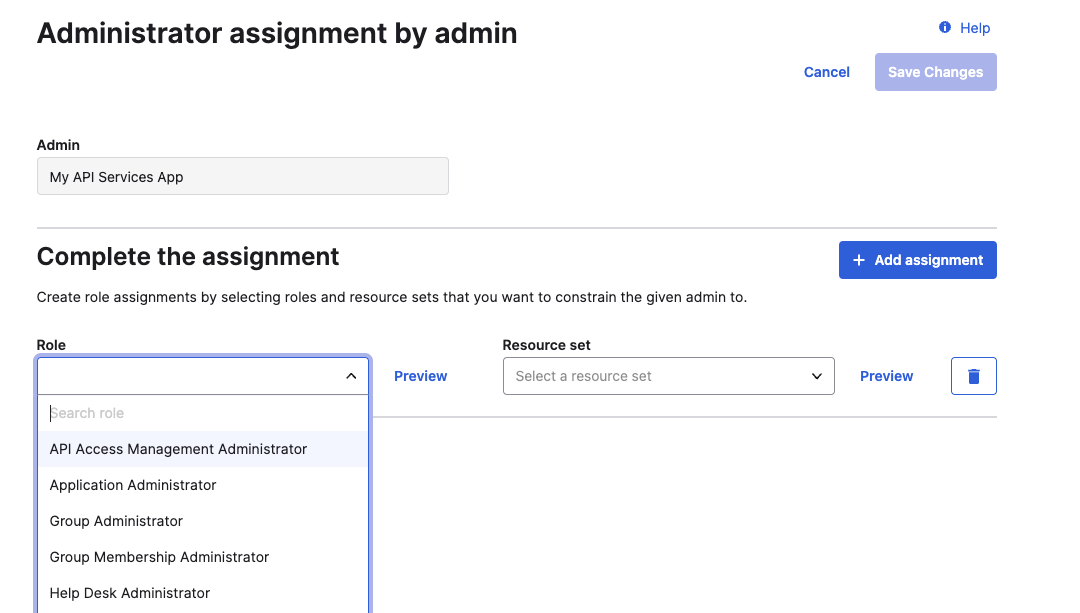
Task: Select Application Administrator role
Action: coord(203,485)
